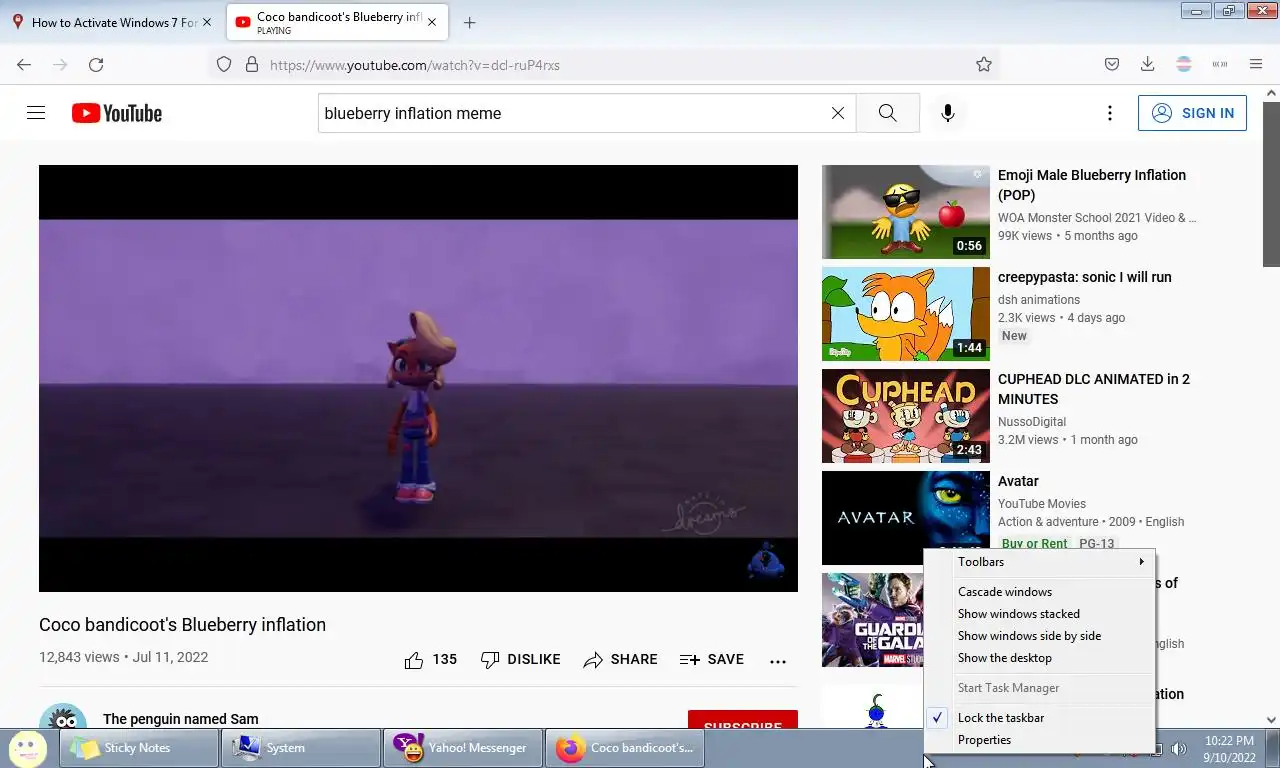Clear the search box text
Screen dimensions: 1280x768
pyautogui.click(x=838, y=113)
